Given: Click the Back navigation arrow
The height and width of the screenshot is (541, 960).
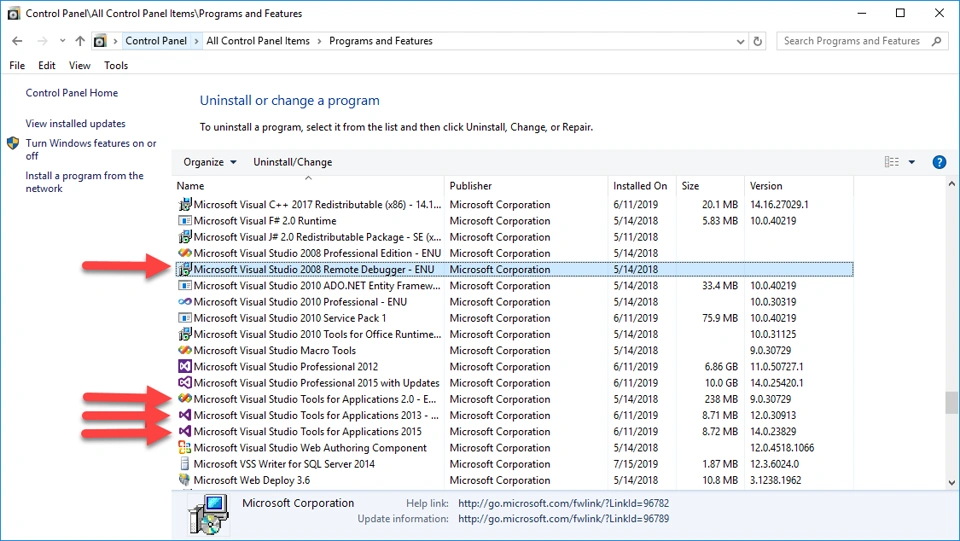Looking at the screenshot, I should pyautogui.click(x=17, y=41).
